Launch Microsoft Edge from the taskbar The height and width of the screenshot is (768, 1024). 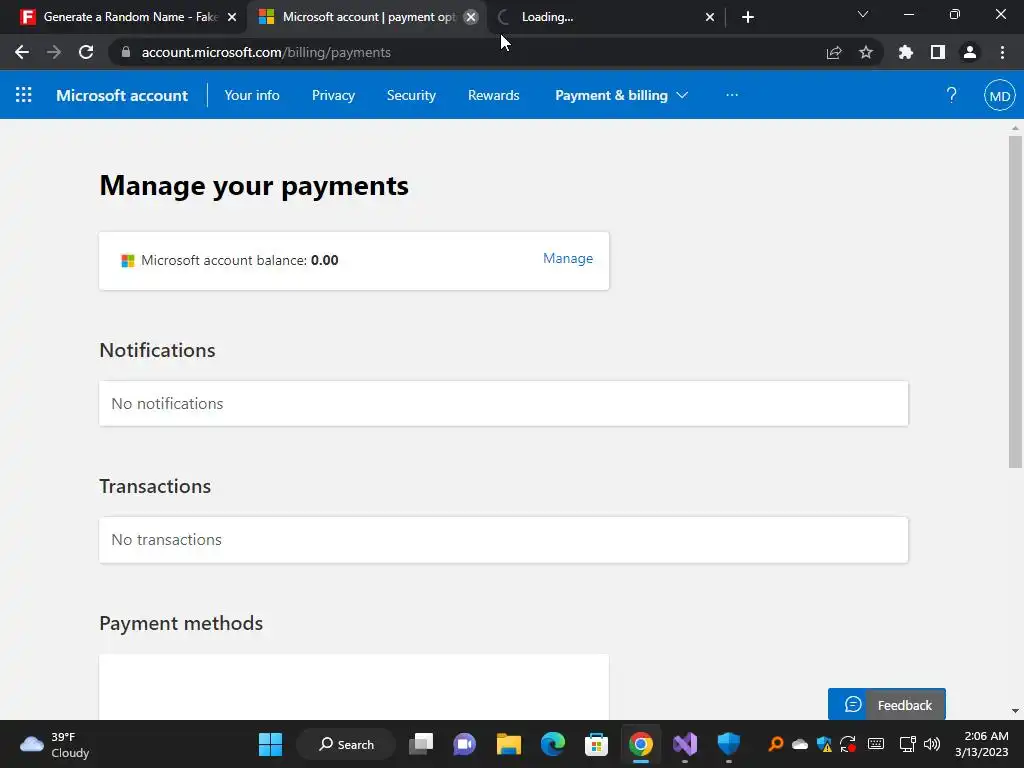[x=552, y=744]
